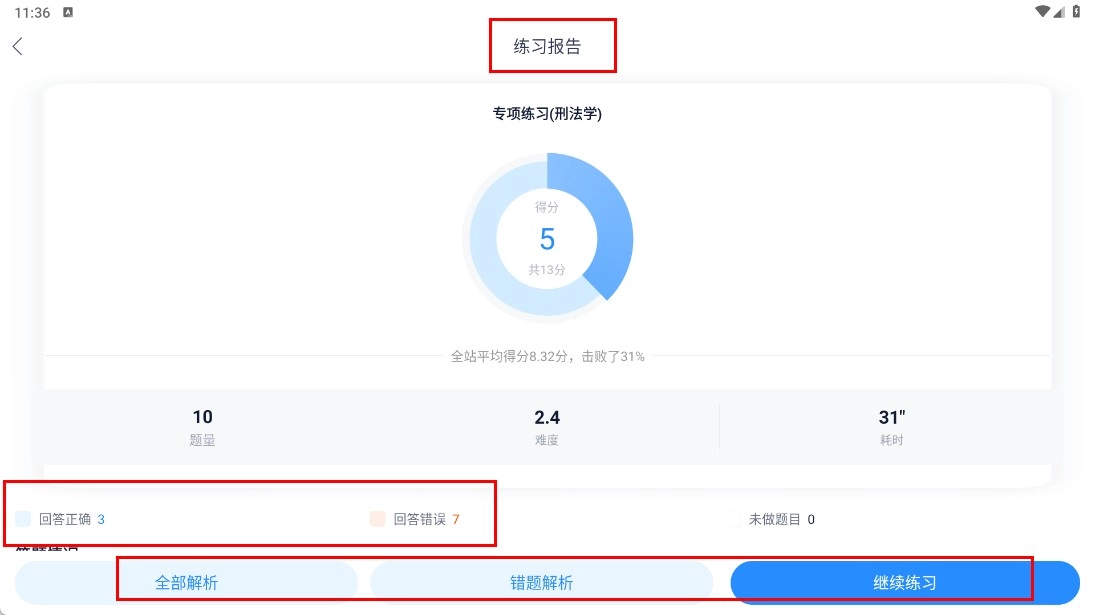Click the blue 回答正确 legend square
This screenshot has width=1095, height=615.
click(x=23, y=519)
